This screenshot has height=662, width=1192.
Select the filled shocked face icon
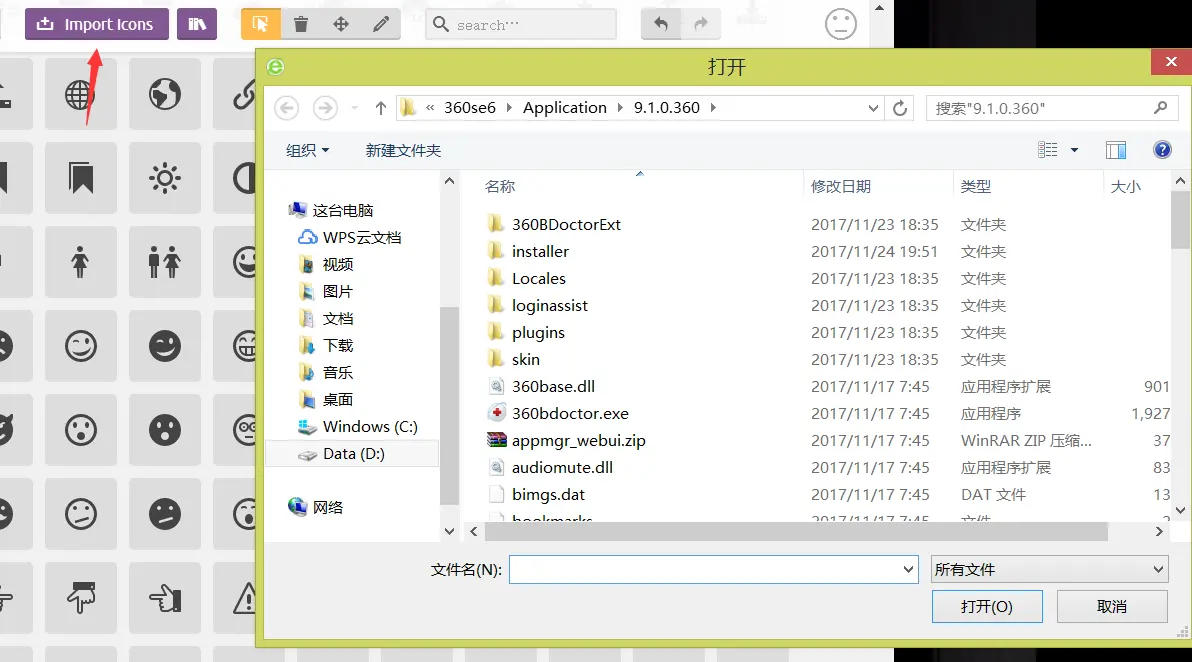(x=165, y=430)
